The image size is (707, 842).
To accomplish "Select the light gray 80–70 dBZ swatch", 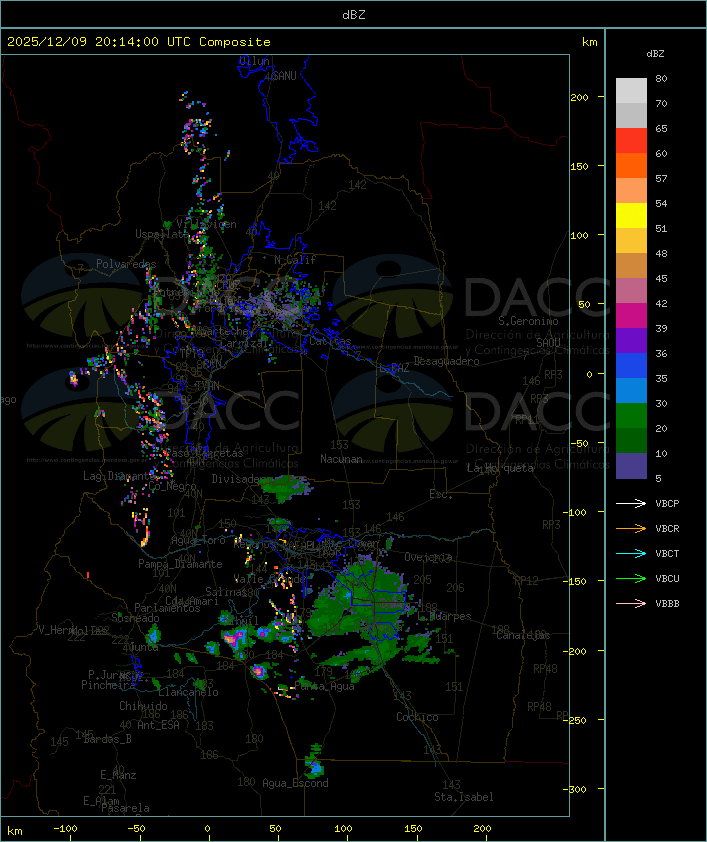I will 631,90.
